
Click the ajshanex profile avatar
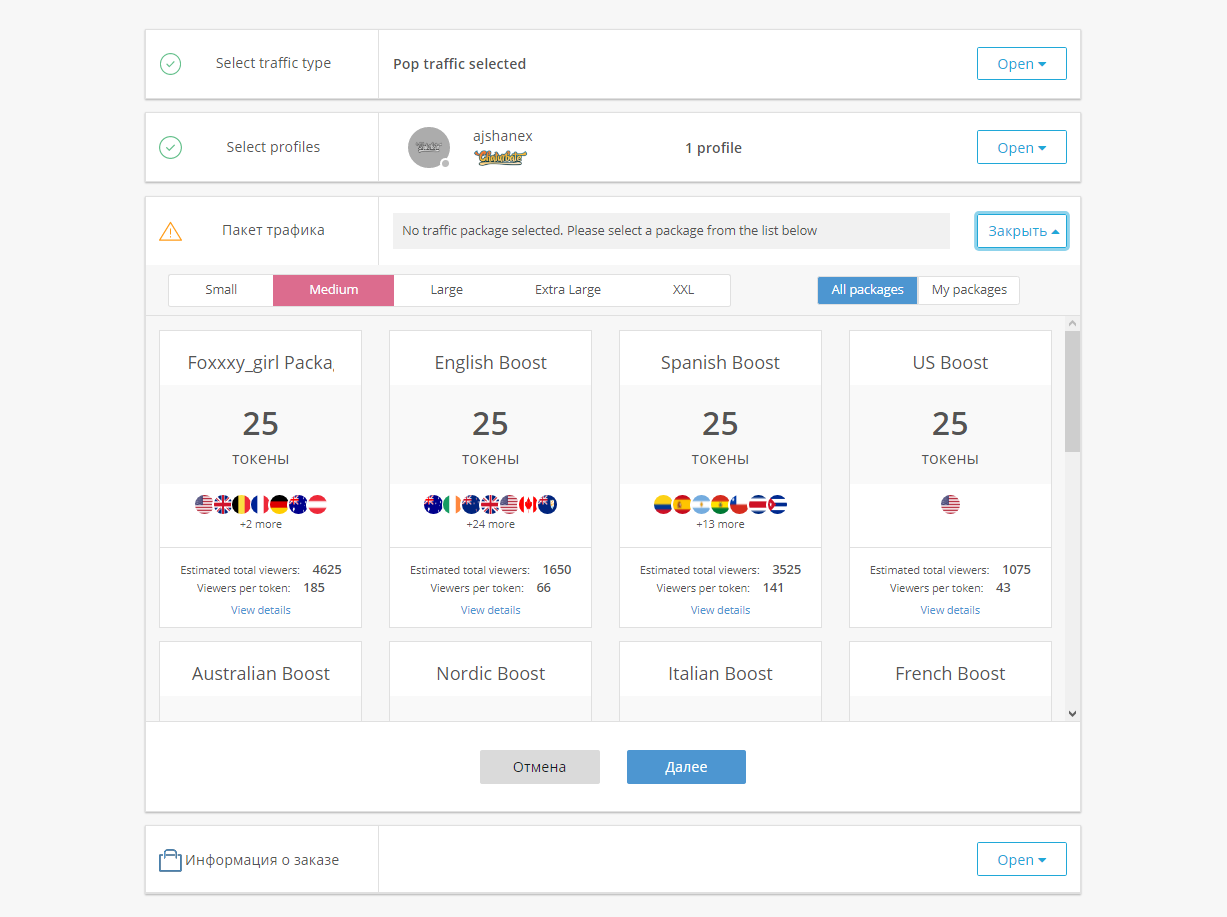pyautogui.click(x=429, y=148)
